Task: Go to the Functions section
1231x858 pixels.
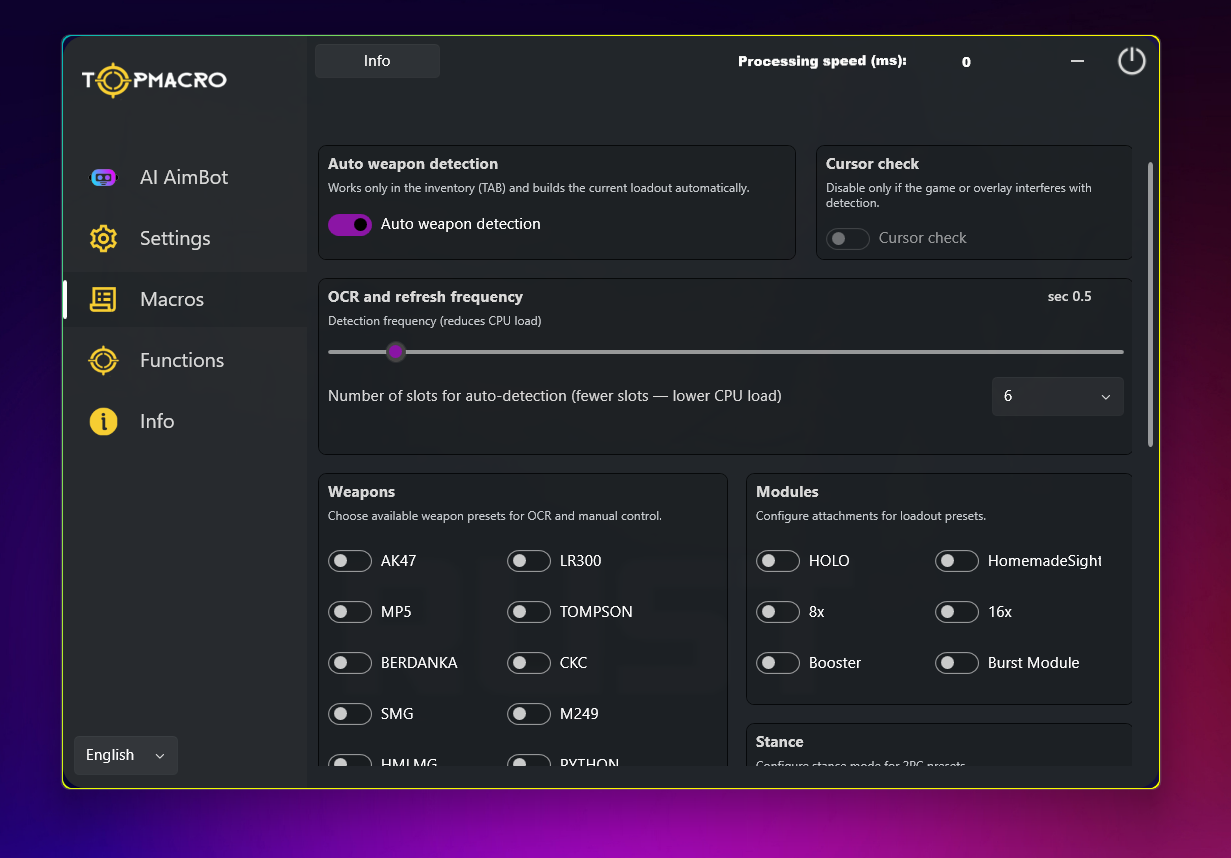Action: click(x=185, y=361)
